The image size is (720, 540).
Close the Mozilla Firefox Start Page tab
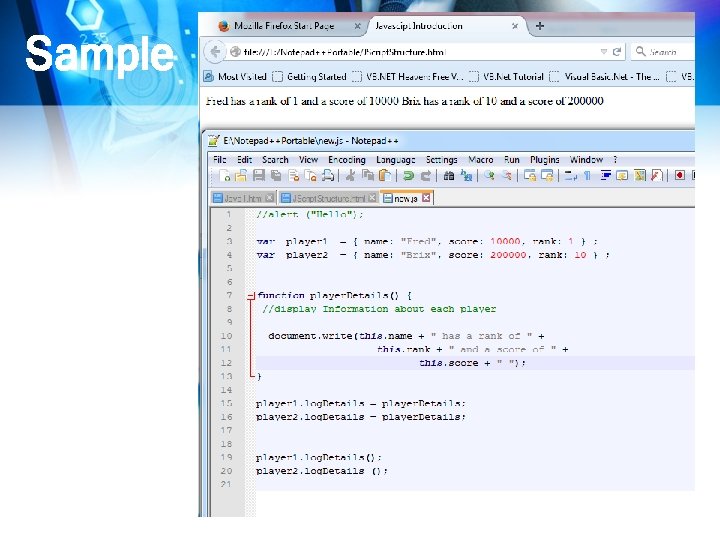click(x=357, y=26)
